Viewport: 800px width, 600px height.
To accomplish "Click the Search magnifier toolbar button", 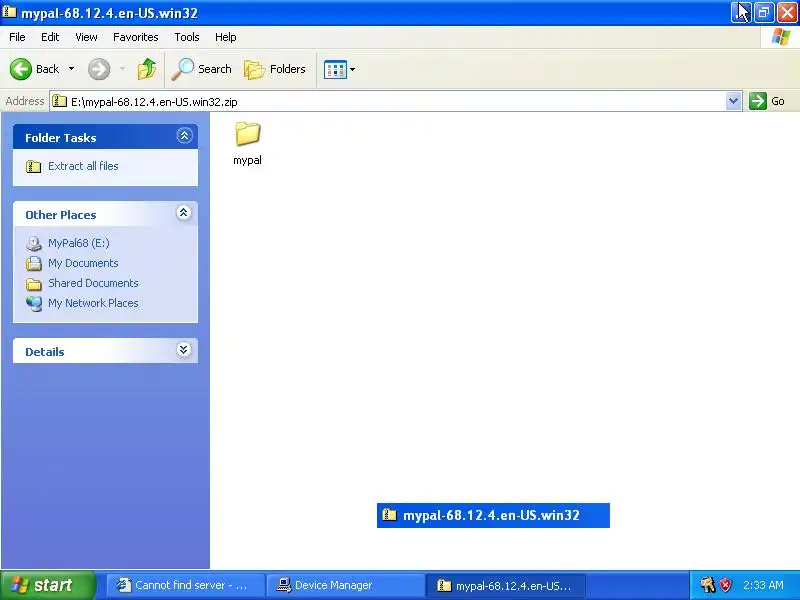I will tap(202, 69).
